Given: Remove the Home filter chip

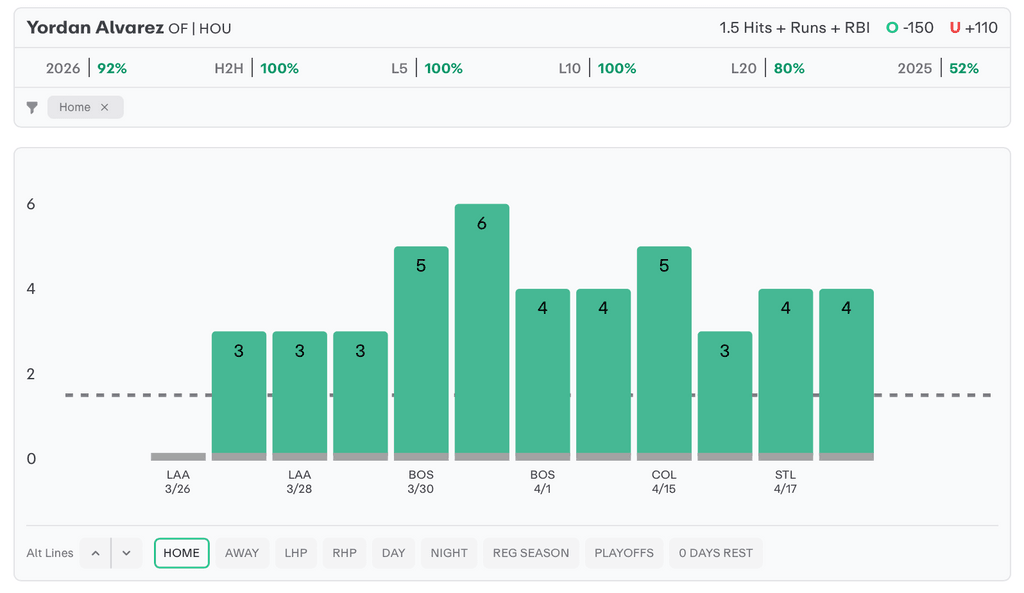Looking at the screenshot, I should point(104,108).
